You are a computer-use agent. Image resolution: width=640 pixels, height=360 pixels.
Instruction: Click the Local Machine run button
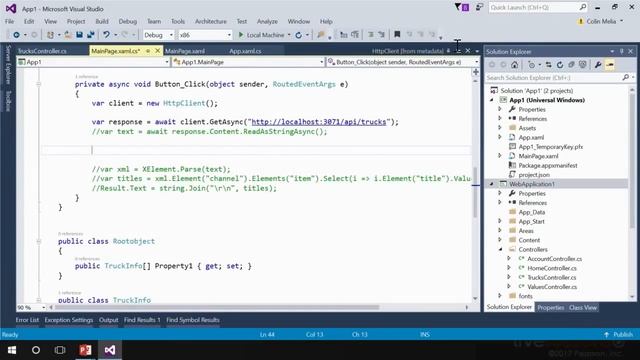[x=261, y=35]
